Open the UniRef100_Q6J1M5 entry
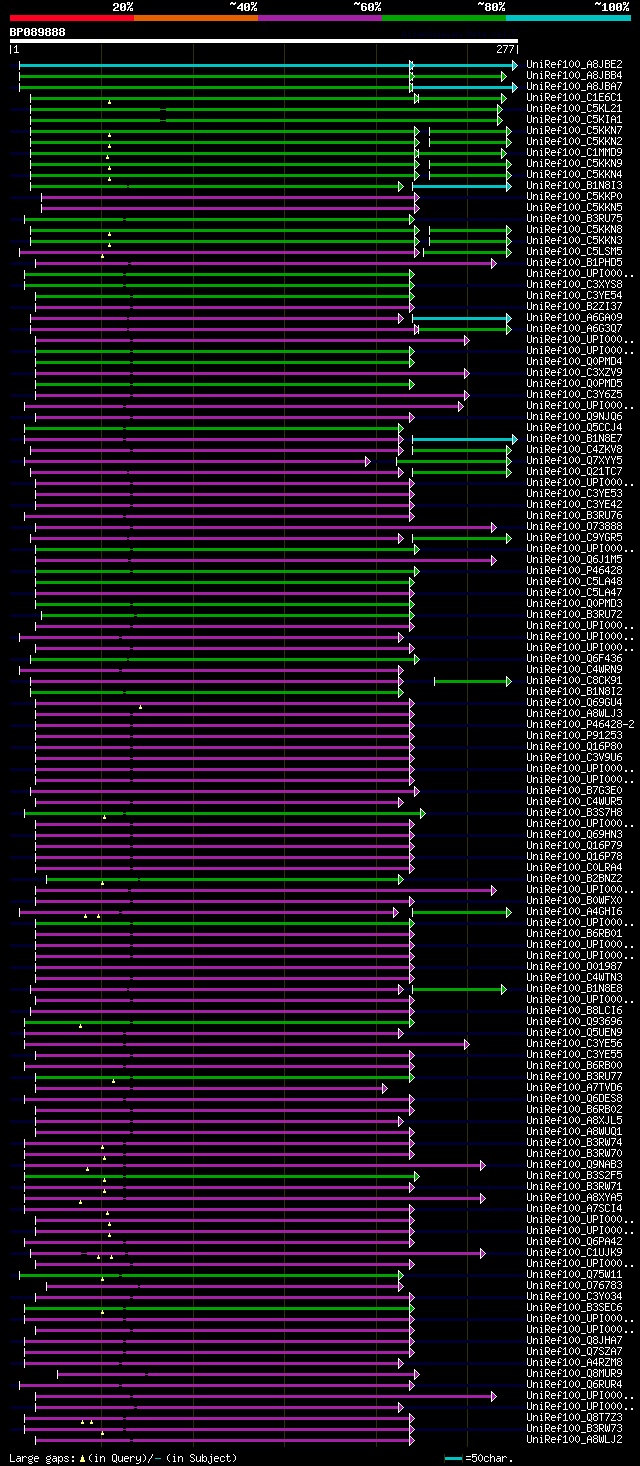 click(574, 559)
